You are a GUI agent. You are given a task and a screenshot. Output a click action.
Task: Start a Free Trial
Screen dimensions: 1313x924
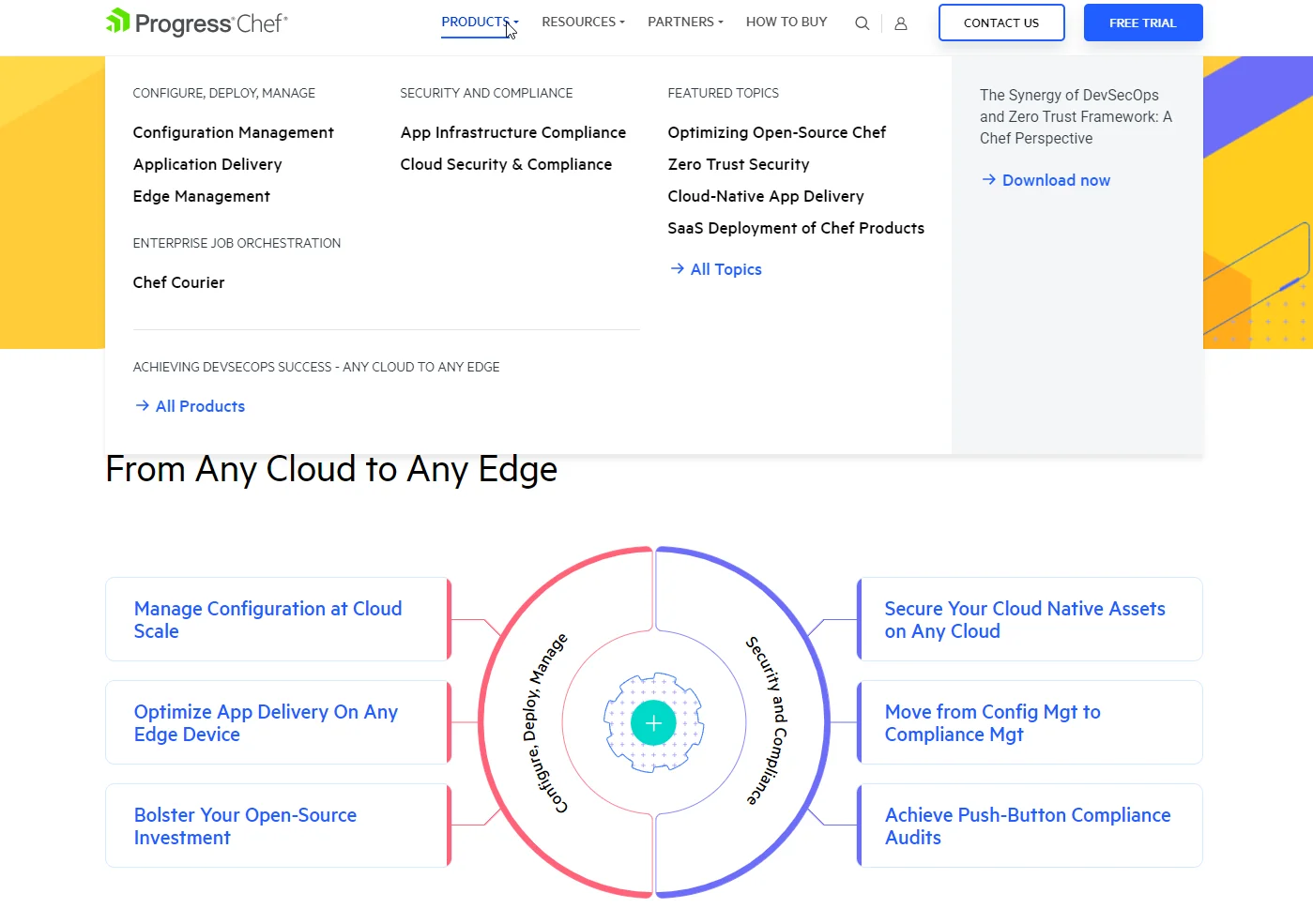click(1143, 23)
